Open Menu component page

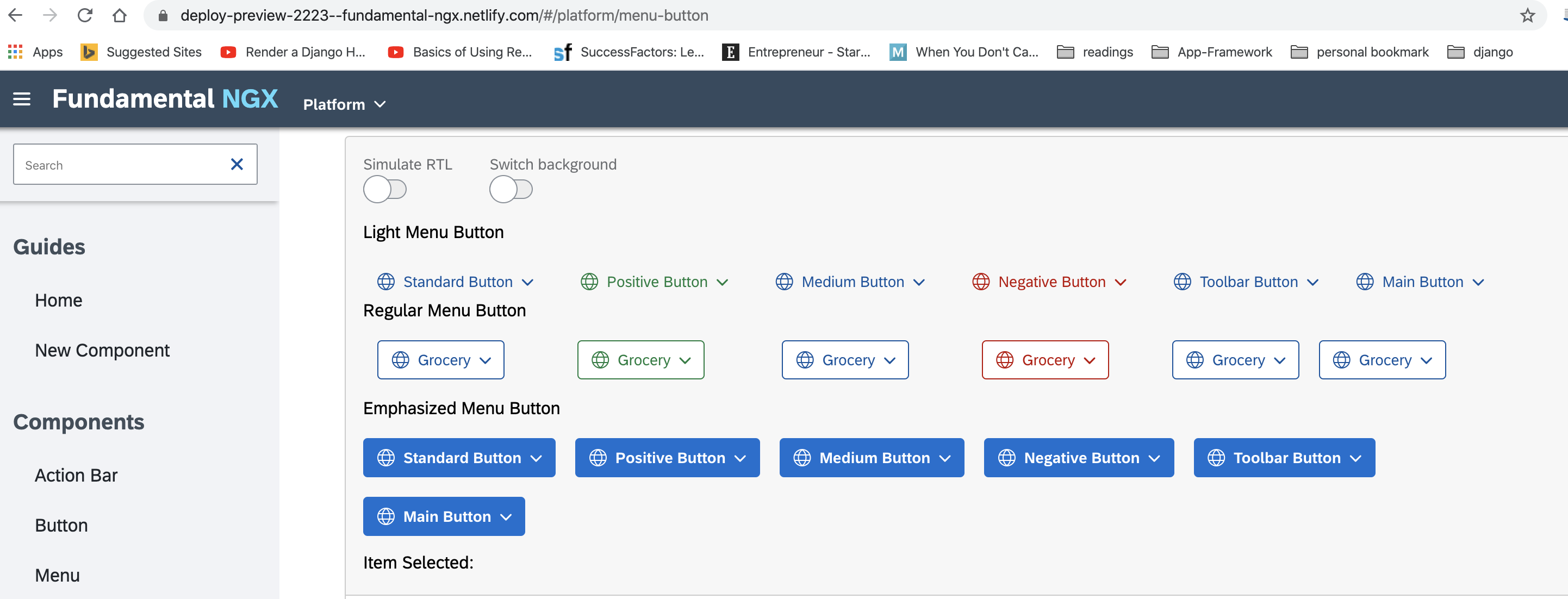(57, 575)
